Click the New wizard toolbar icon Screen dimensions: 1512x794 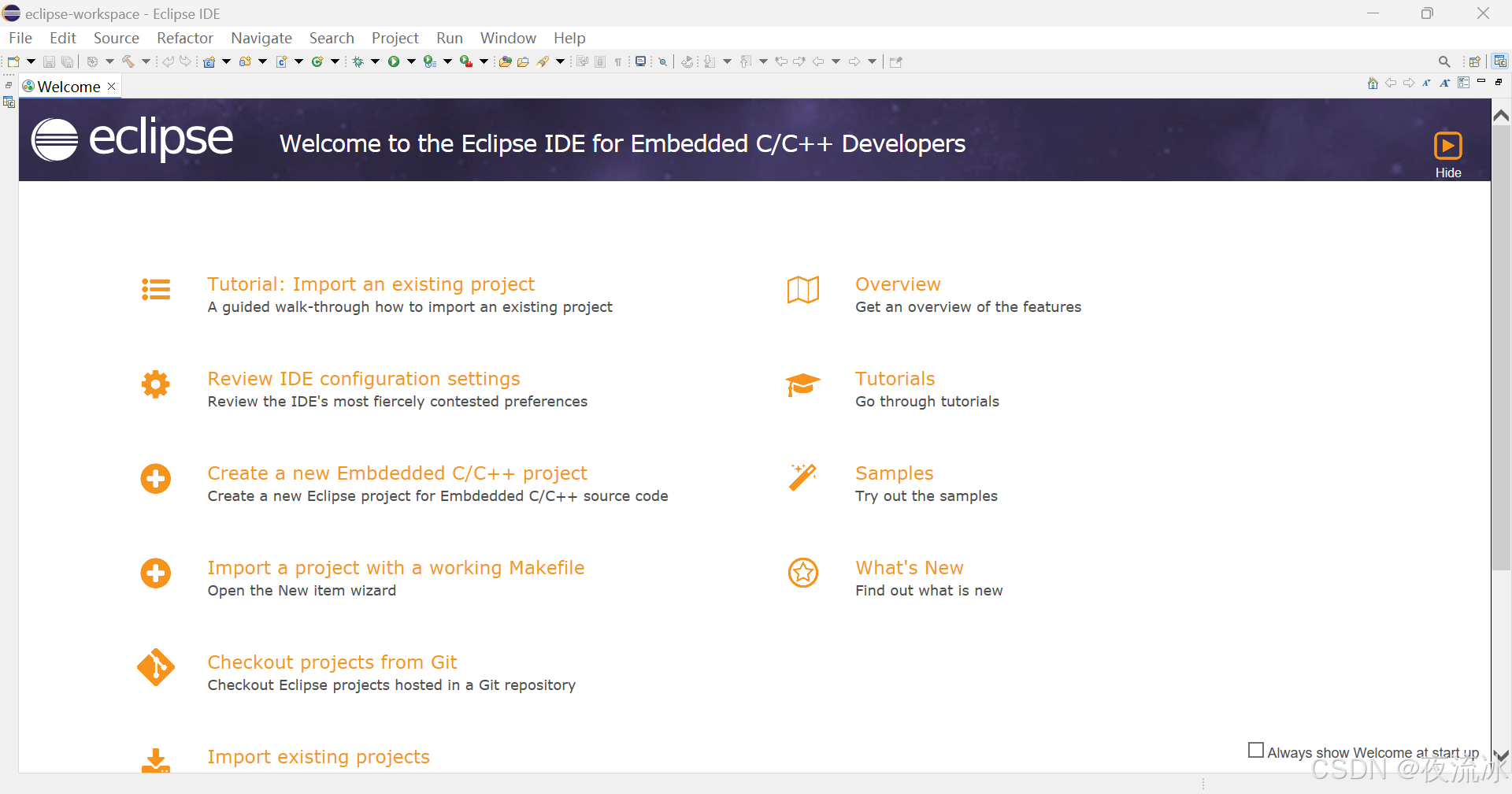pyautogui.click(x=13, y=61)
